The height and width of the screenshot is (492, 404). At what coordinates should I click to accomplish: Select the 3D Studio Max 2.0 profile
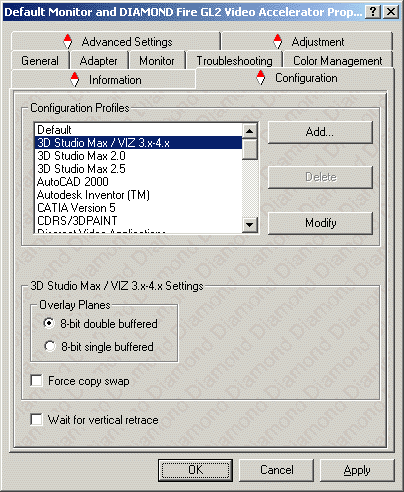tap(138, 156)
